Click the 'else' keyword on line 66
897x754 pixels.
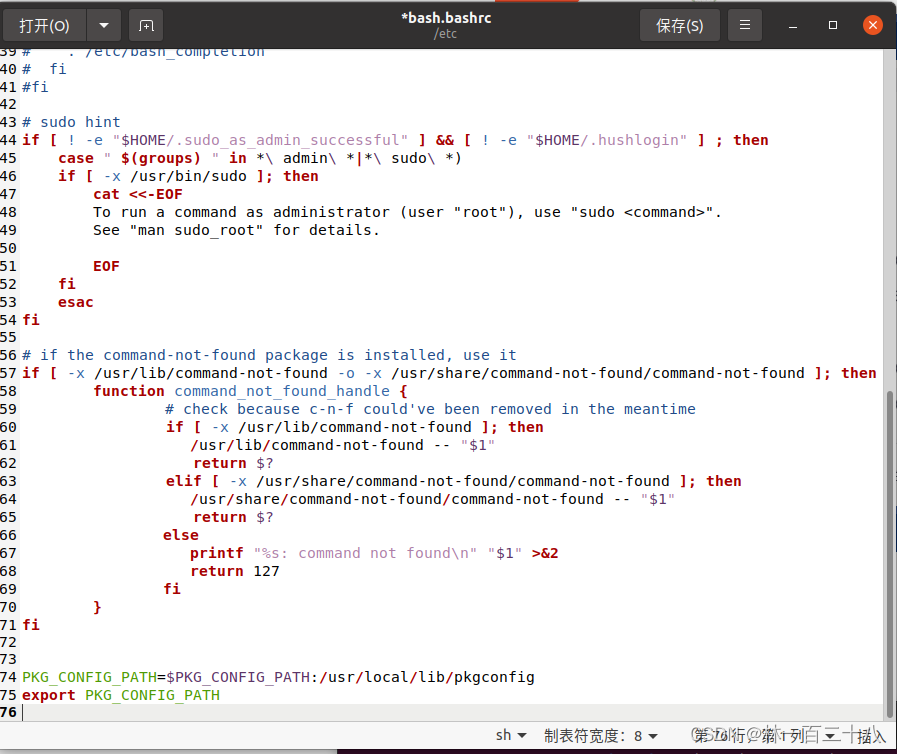coord(181,535)
